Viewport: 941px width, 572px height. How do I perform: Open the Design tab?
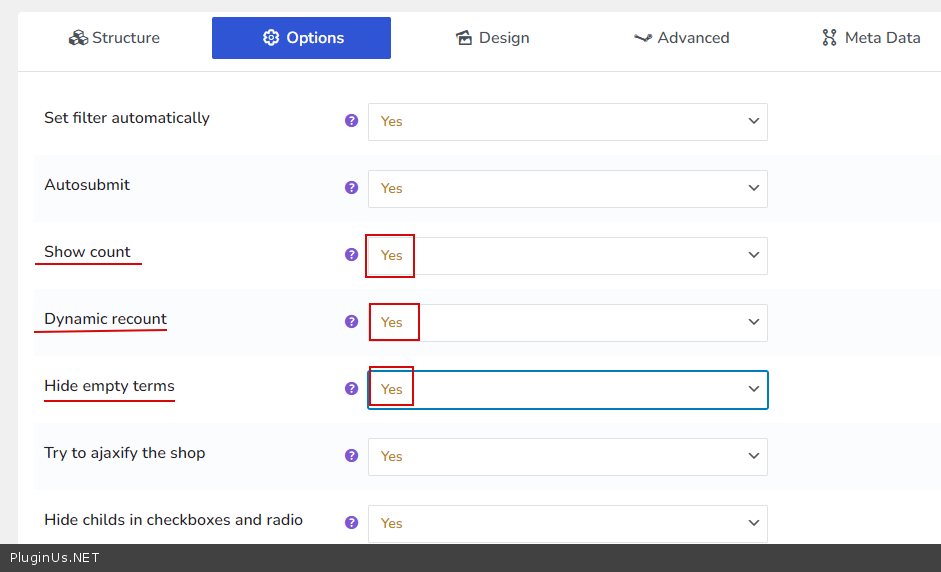[492, 38]
